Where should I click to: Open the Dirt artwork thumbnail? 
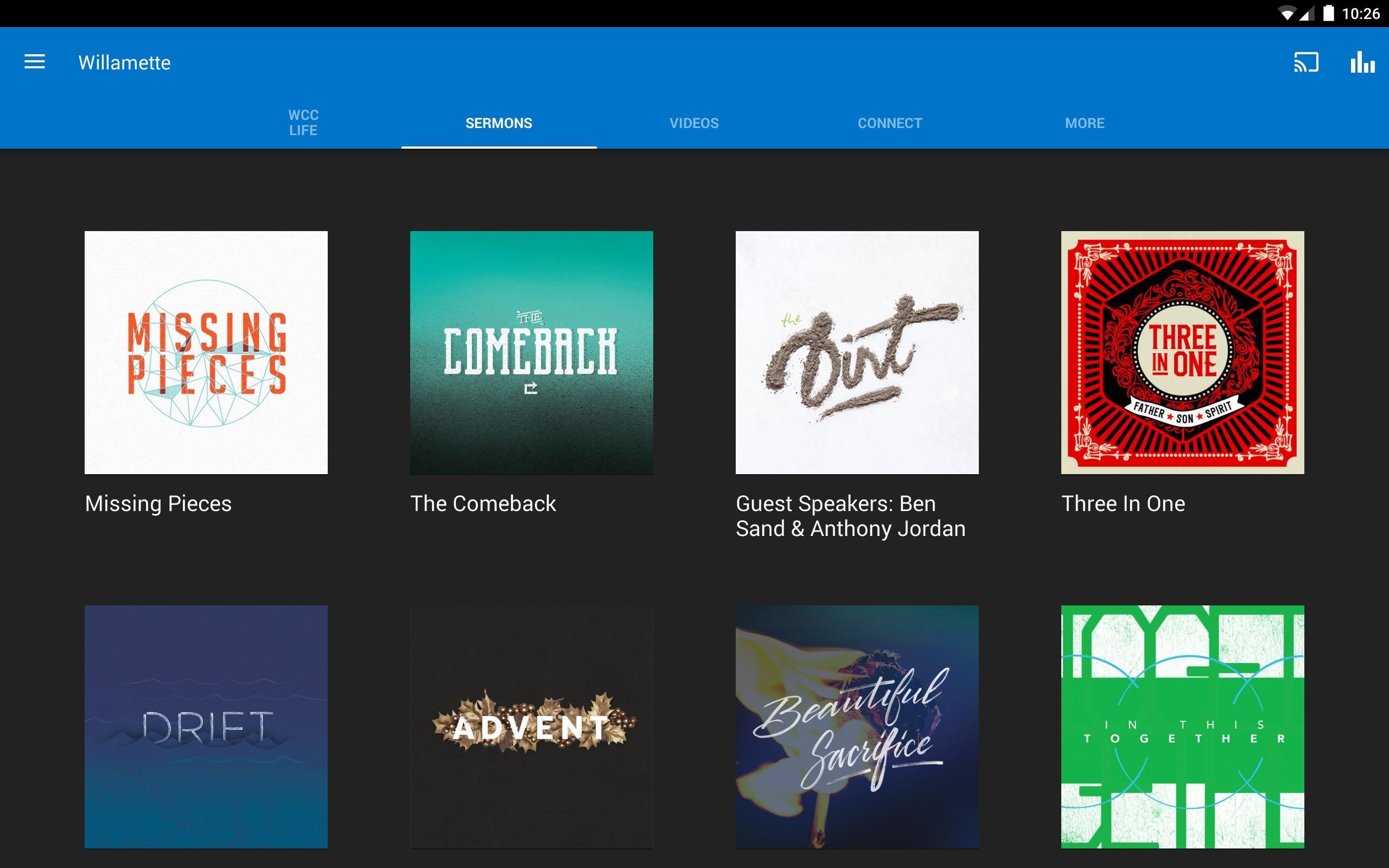pos(857,353)
